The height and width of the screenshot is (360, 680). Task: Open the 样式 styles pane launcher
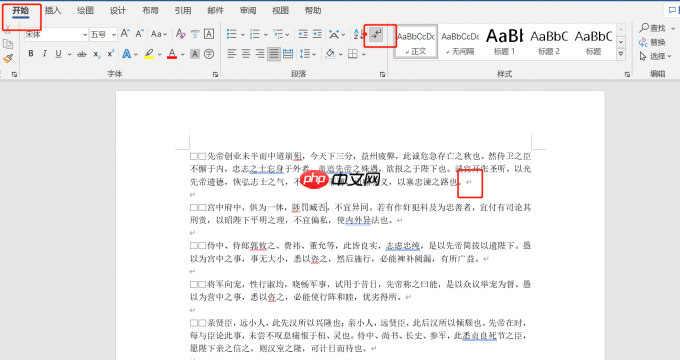pyautogui.click(x=627, y=75)
